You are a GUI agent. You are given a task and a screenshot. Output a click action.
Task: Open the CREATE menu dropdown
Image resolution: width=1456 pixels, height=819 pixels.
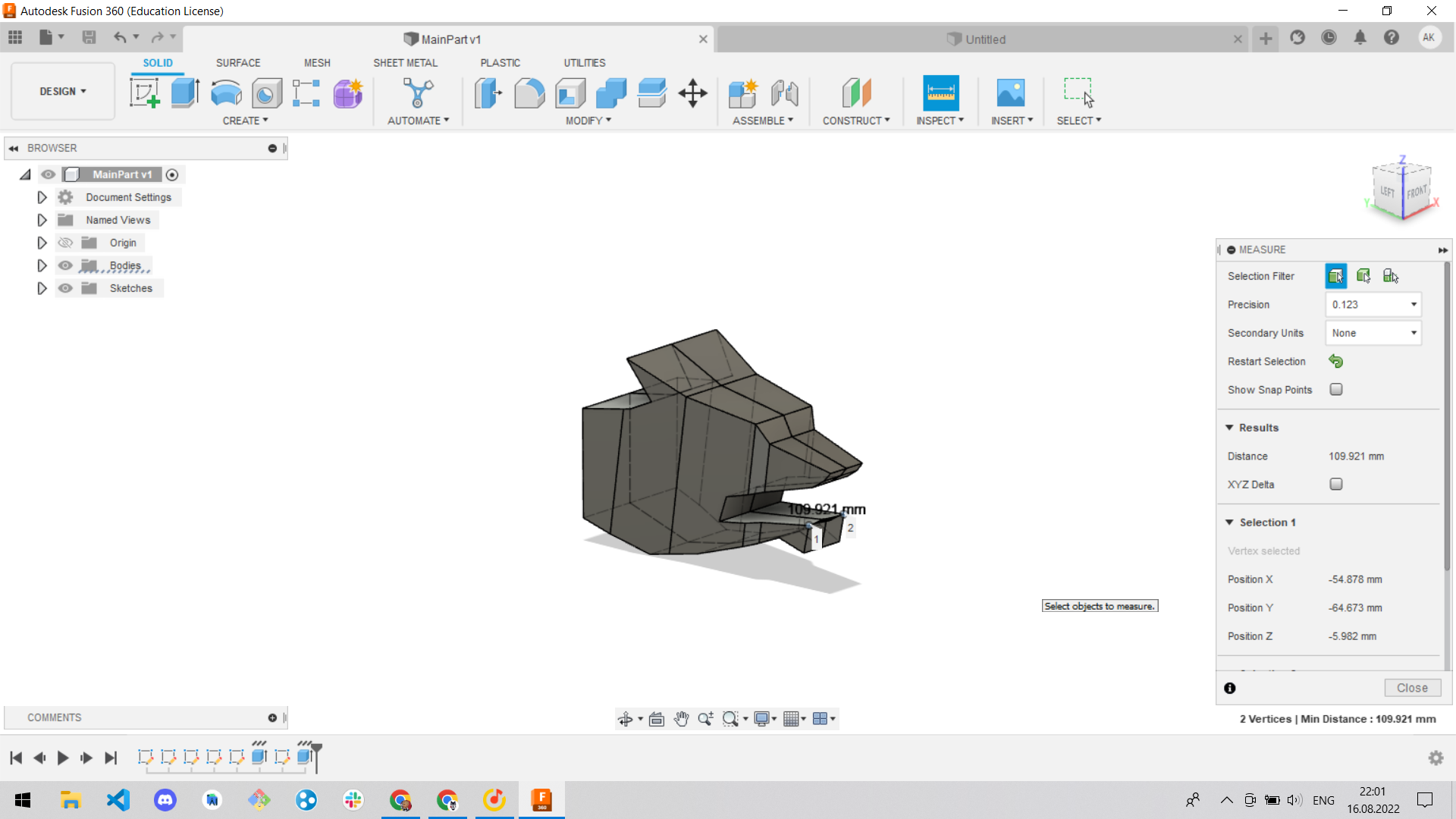(x=245, y=121)
